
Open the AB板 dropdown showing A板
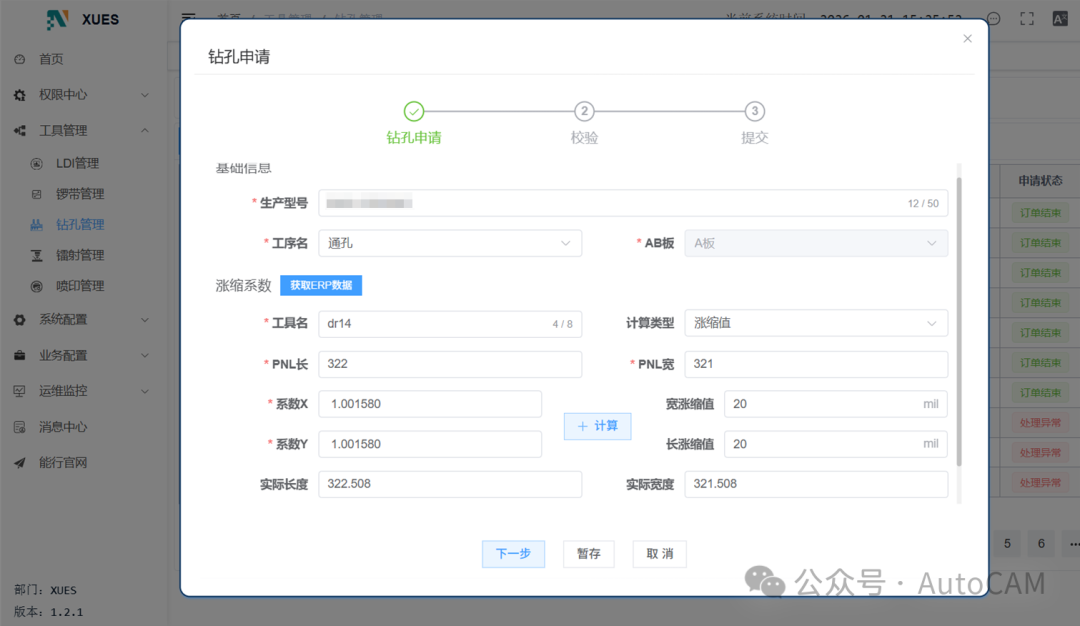816,242
